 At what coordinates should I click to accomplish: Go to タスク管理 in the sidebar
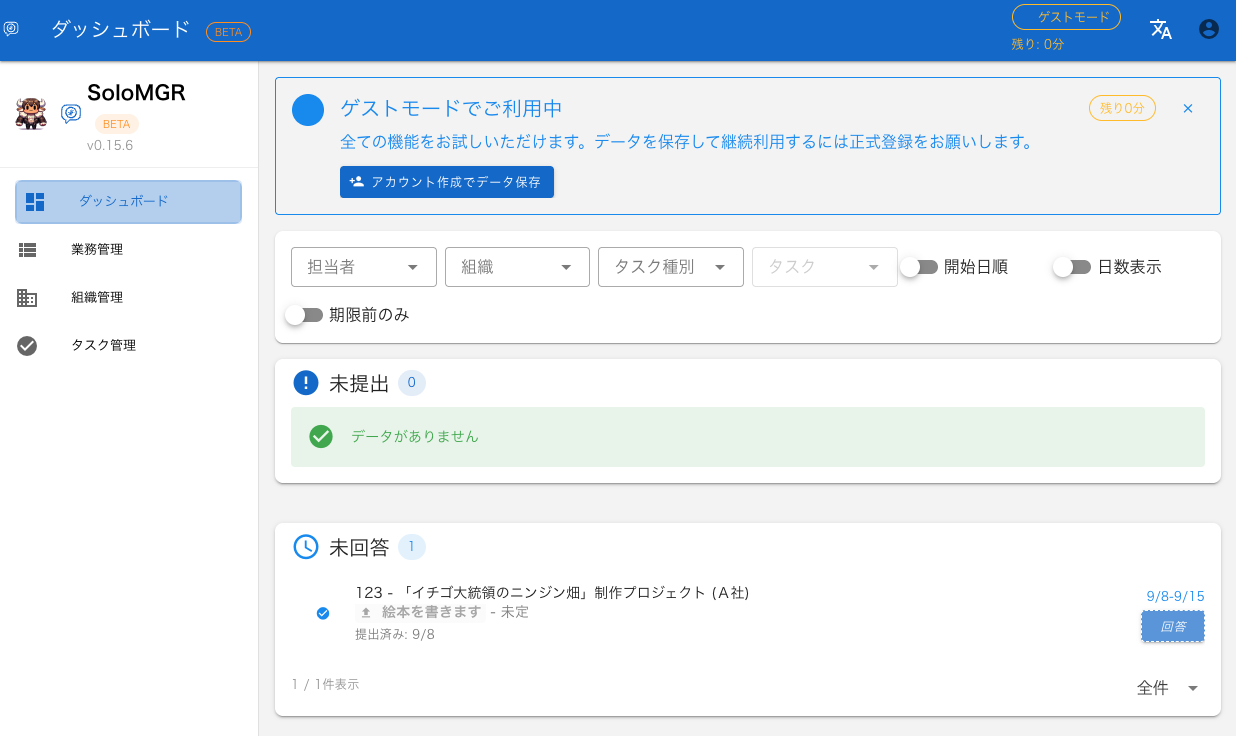[103, 345]
